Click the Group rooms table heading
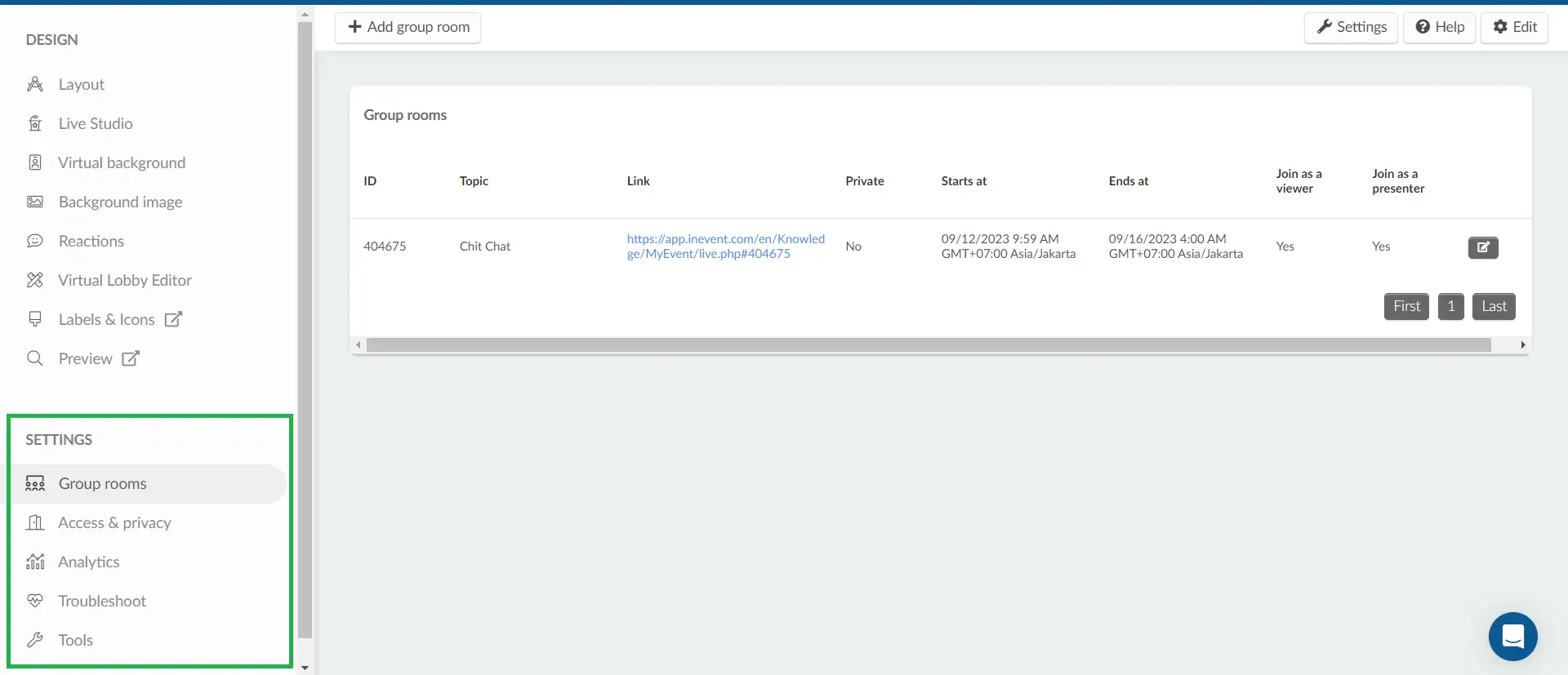 405,115
